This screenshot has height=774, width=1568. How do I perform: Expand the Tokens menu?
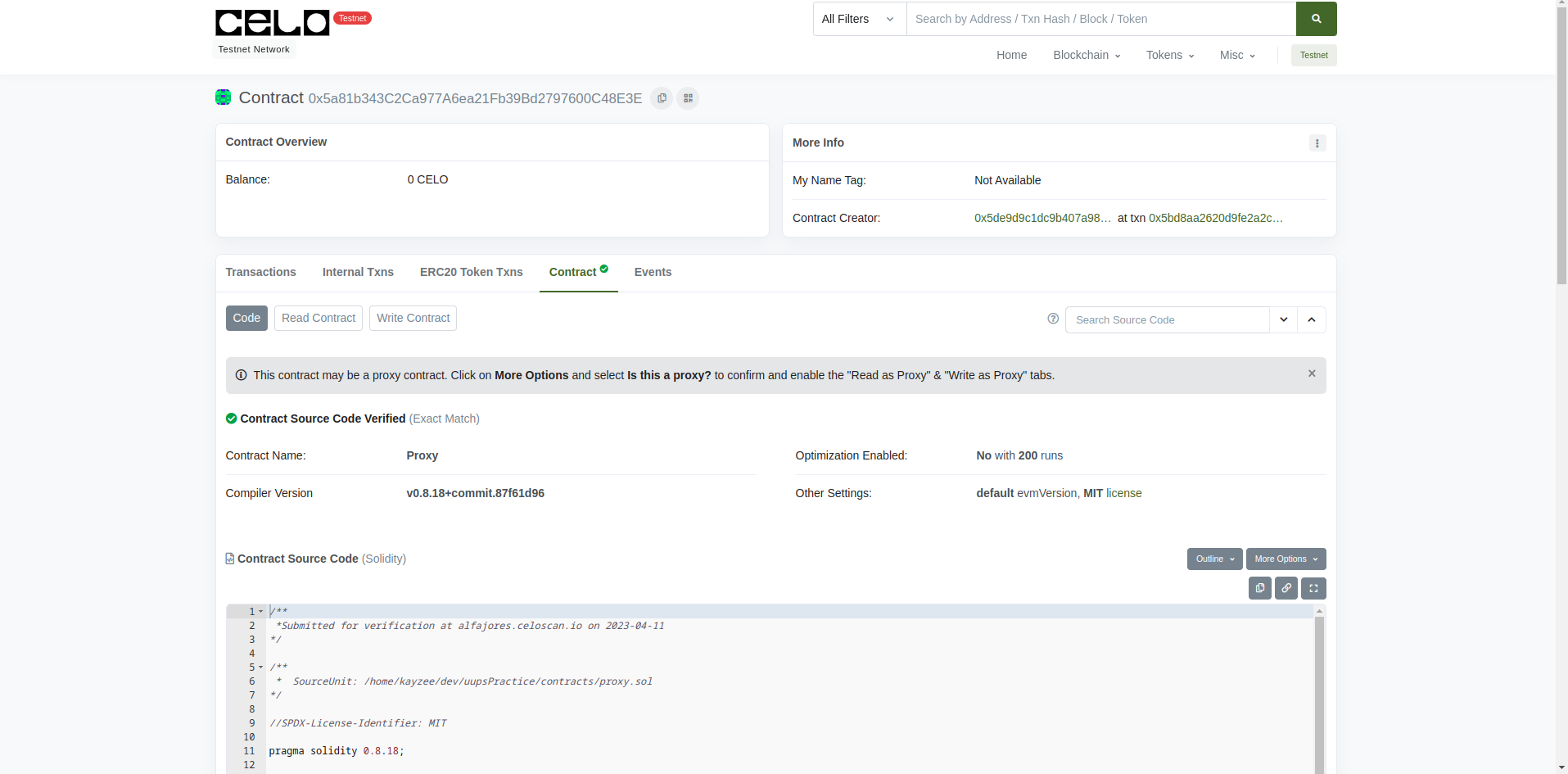pyautogui.click(x=1170, y=55)
